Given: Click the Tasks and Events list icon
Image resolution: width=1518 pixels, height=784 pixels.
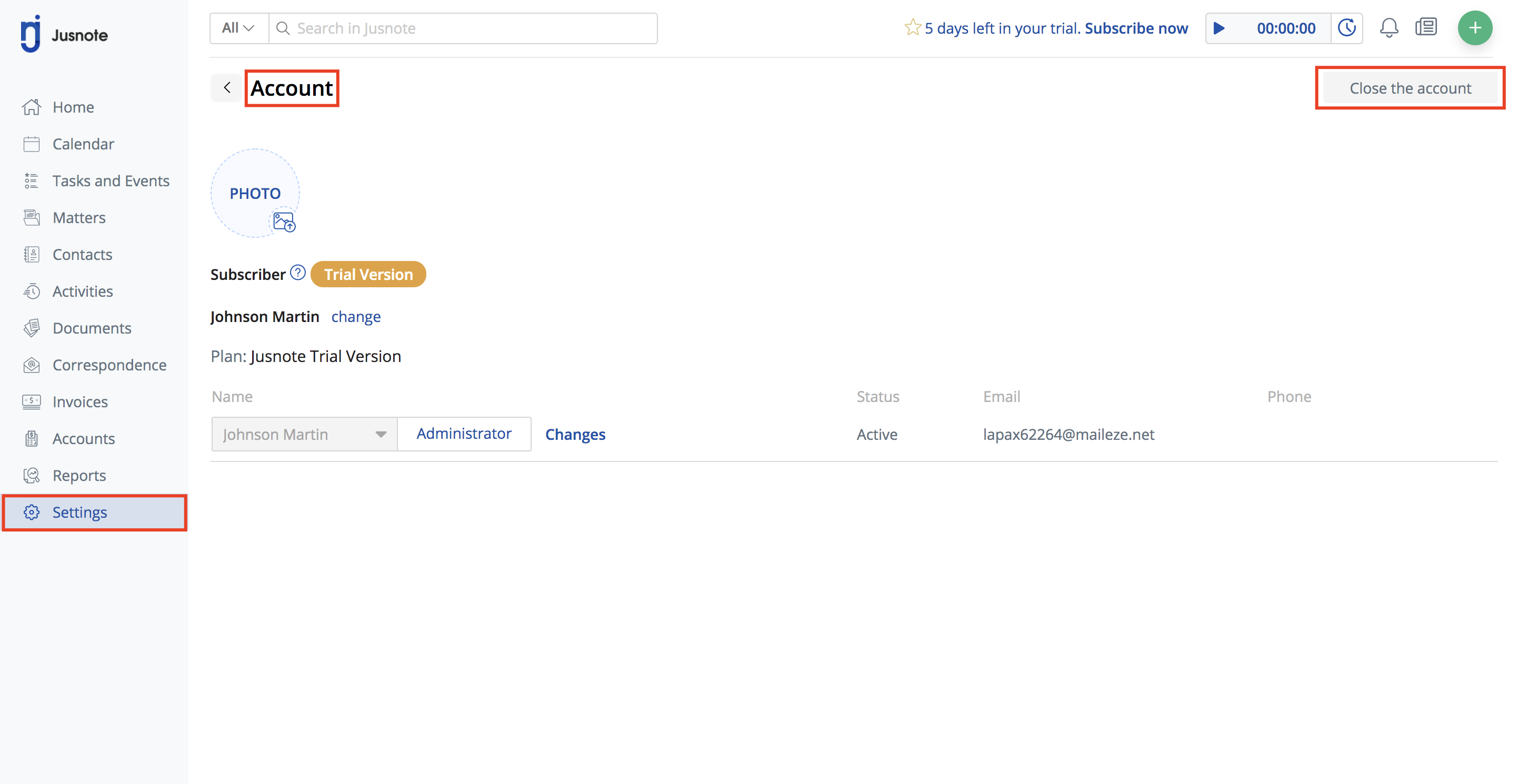Looking at the screenshot, I should [32, 181].
